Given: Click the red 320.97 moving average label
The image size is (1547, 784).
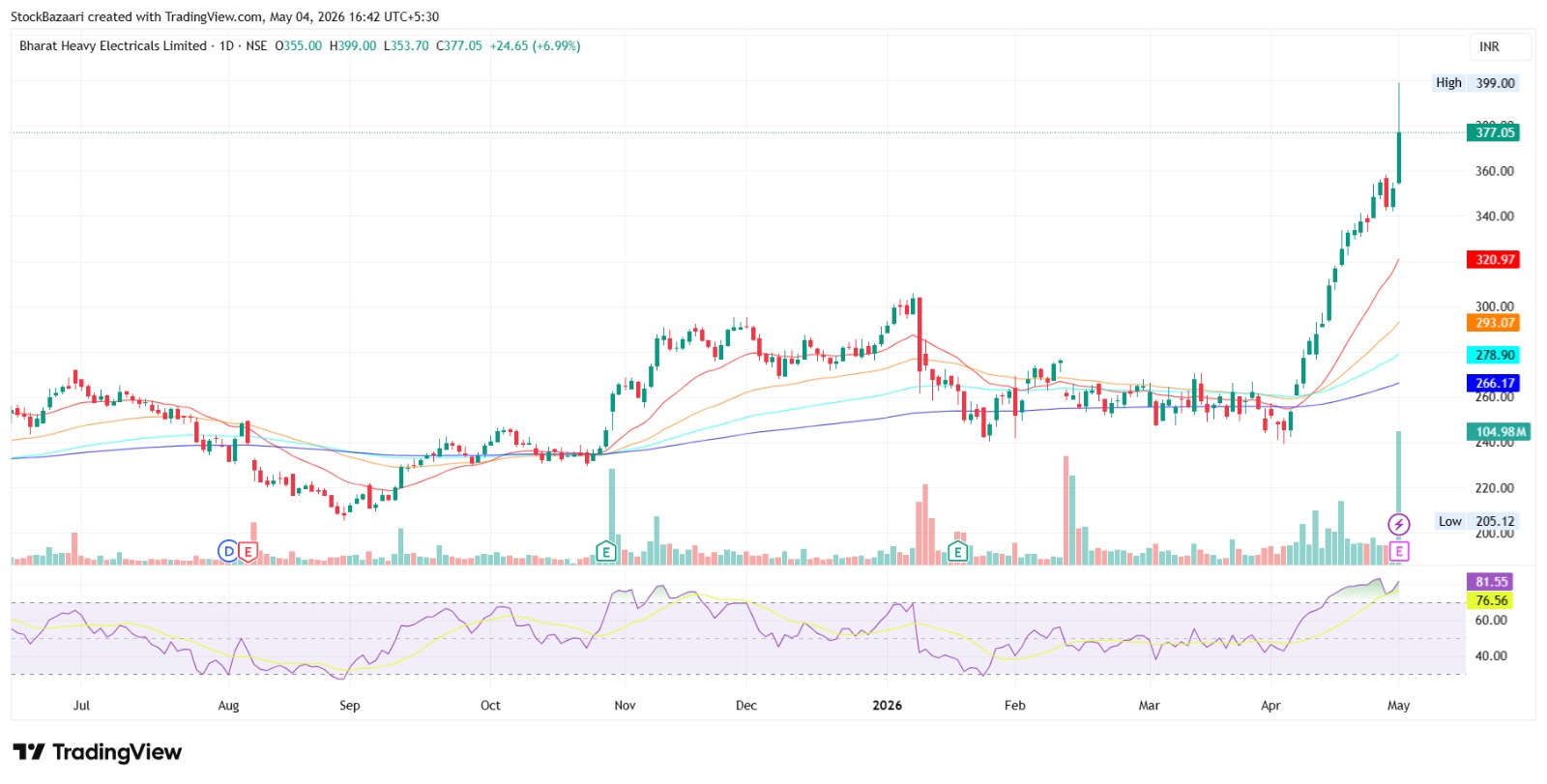Looking at the screenshot, I should (x=1494, y=259).
